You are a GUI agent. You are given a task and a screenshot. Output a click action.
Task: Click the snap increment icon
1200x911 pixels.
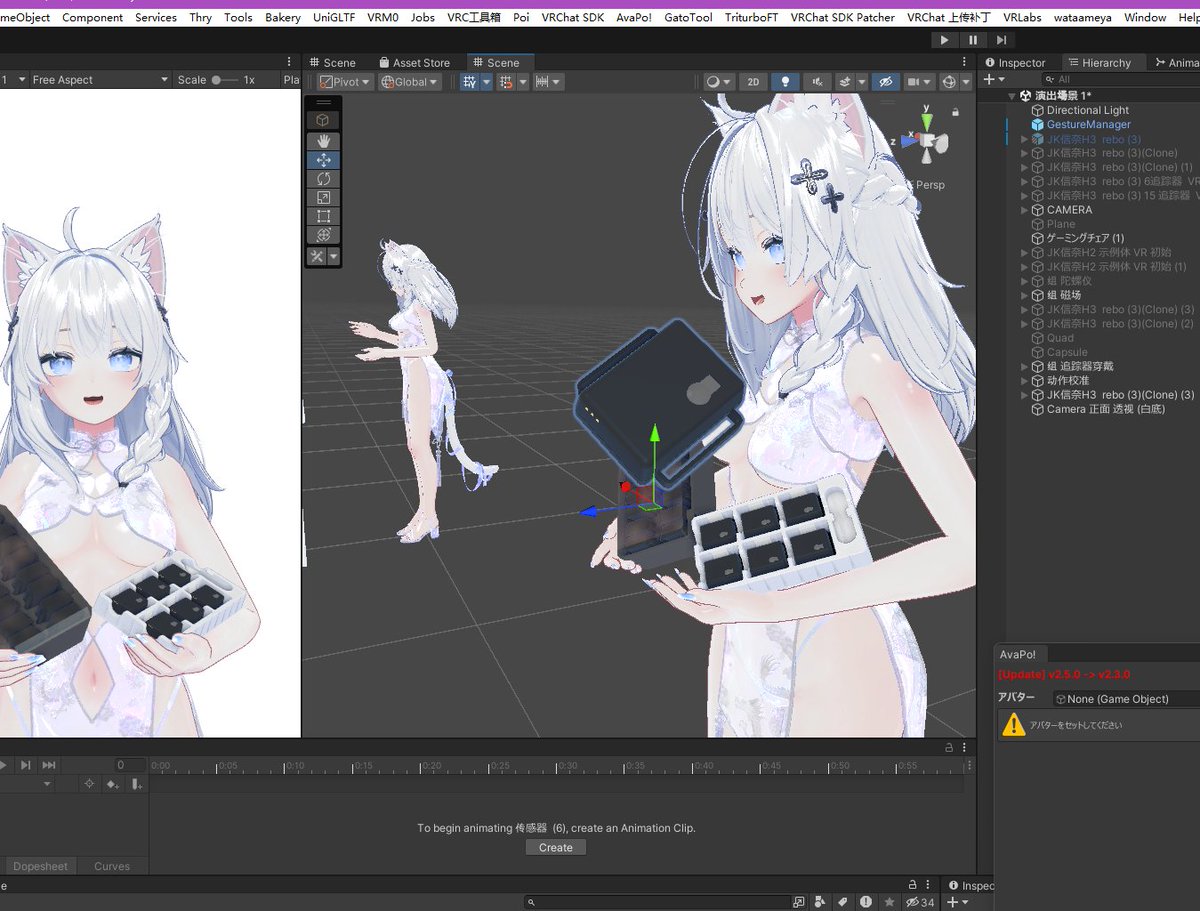[507, 82]
